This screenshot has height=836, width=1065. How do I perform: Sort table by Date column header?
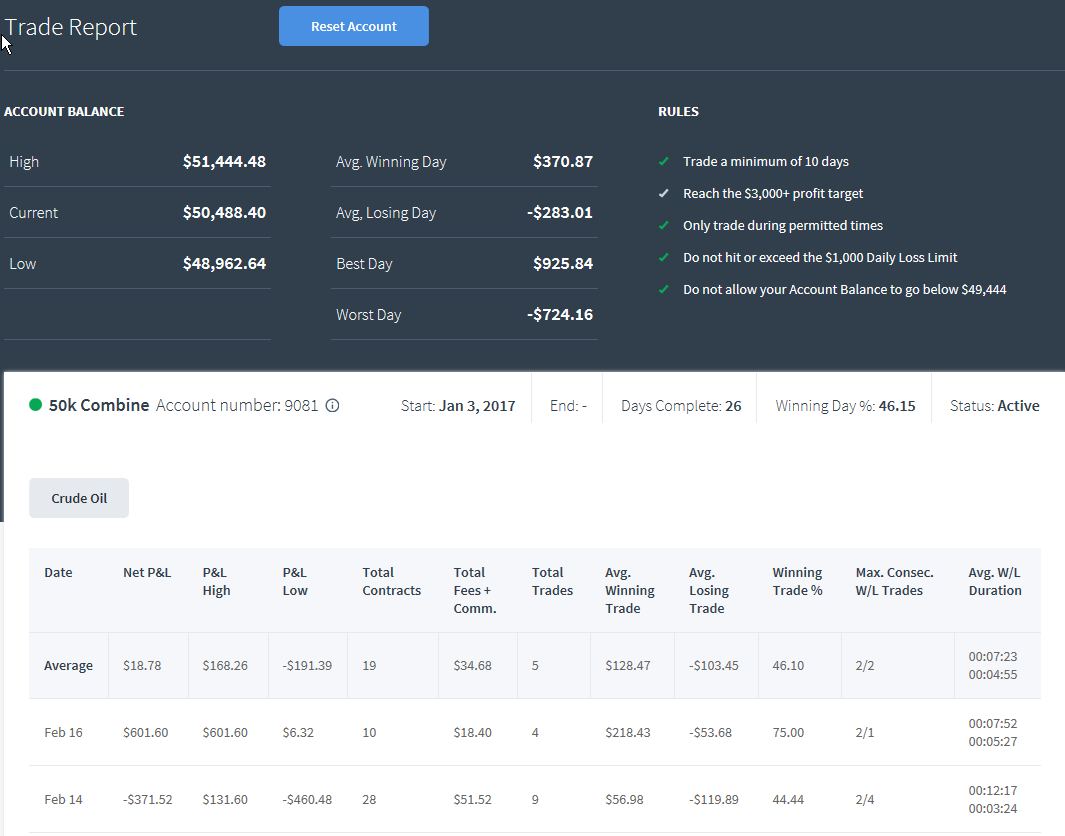click(58, 573)
